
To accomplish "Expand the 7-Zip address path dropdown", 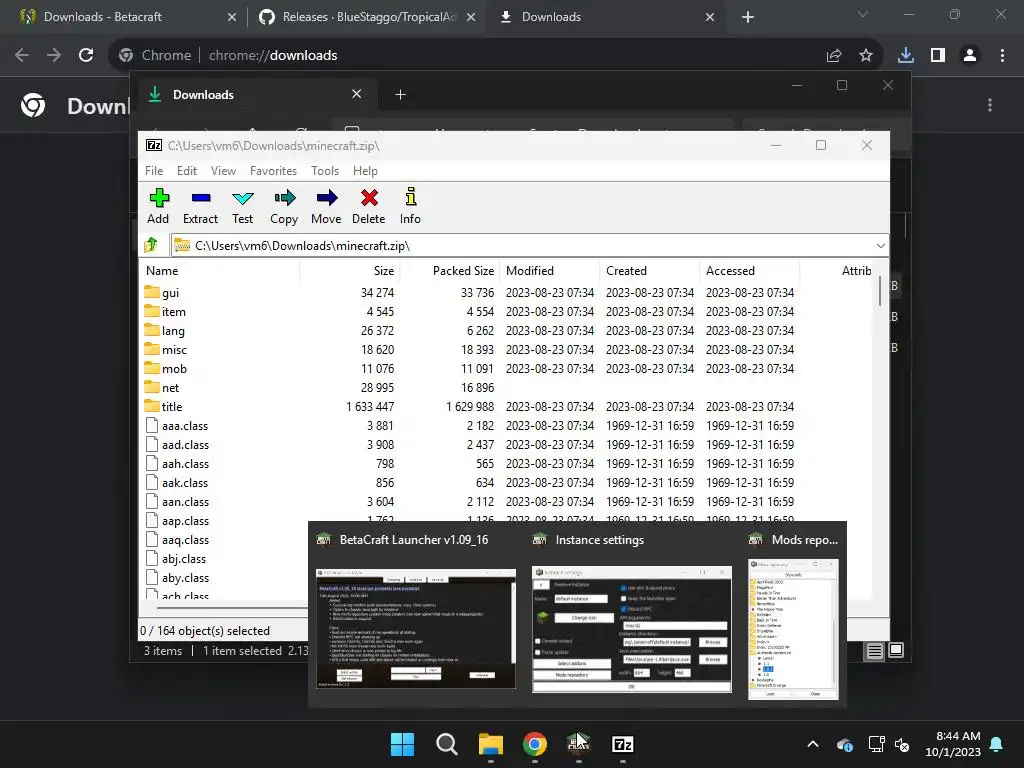I will pos(880,246).
